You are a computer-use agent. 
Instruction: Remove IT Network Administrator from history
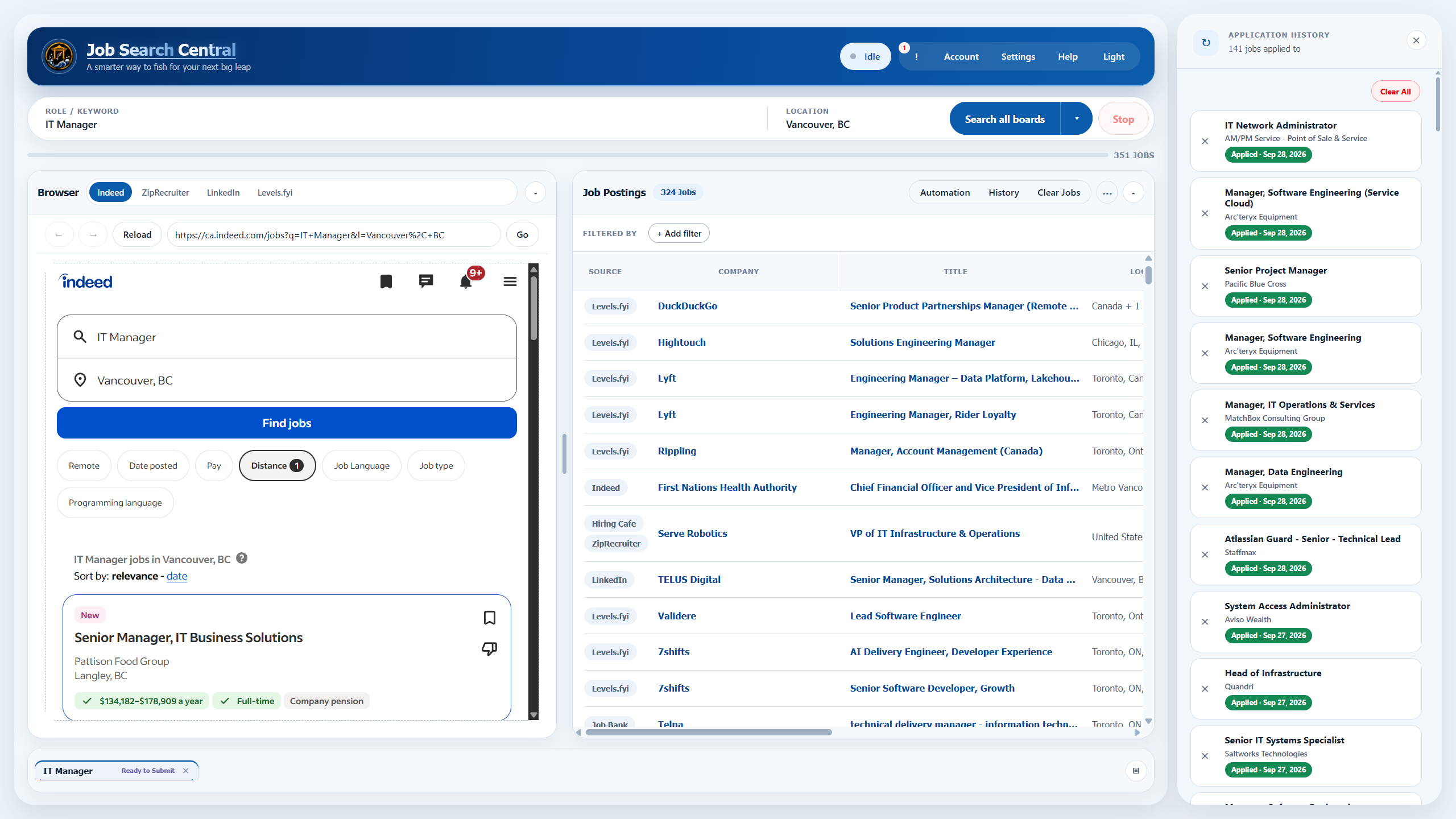tap(1205, 141)
